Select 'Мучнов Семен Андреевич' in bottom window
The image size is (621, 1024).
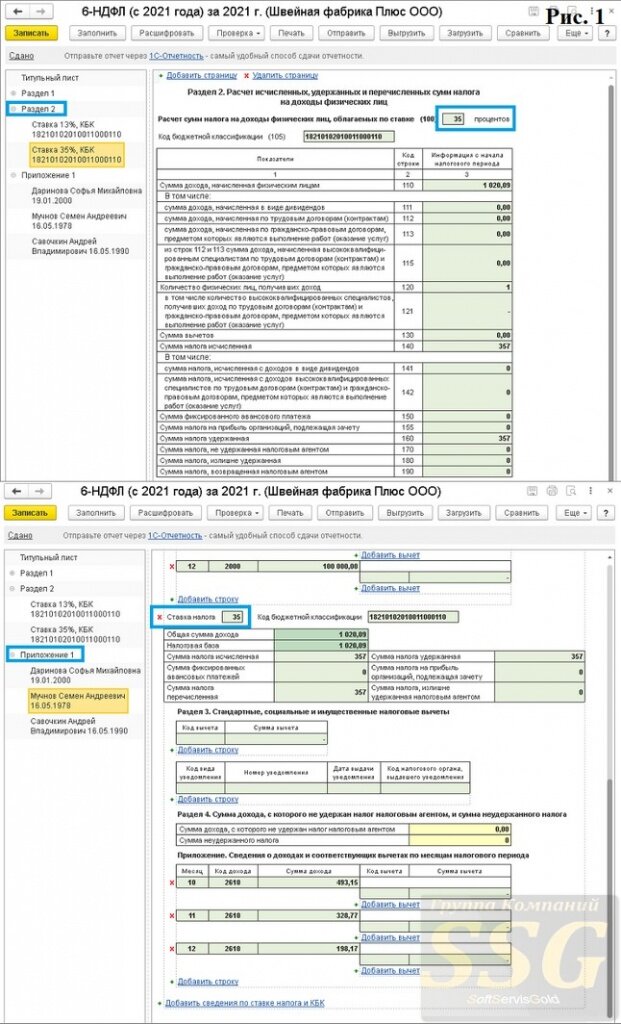[77, 701]
